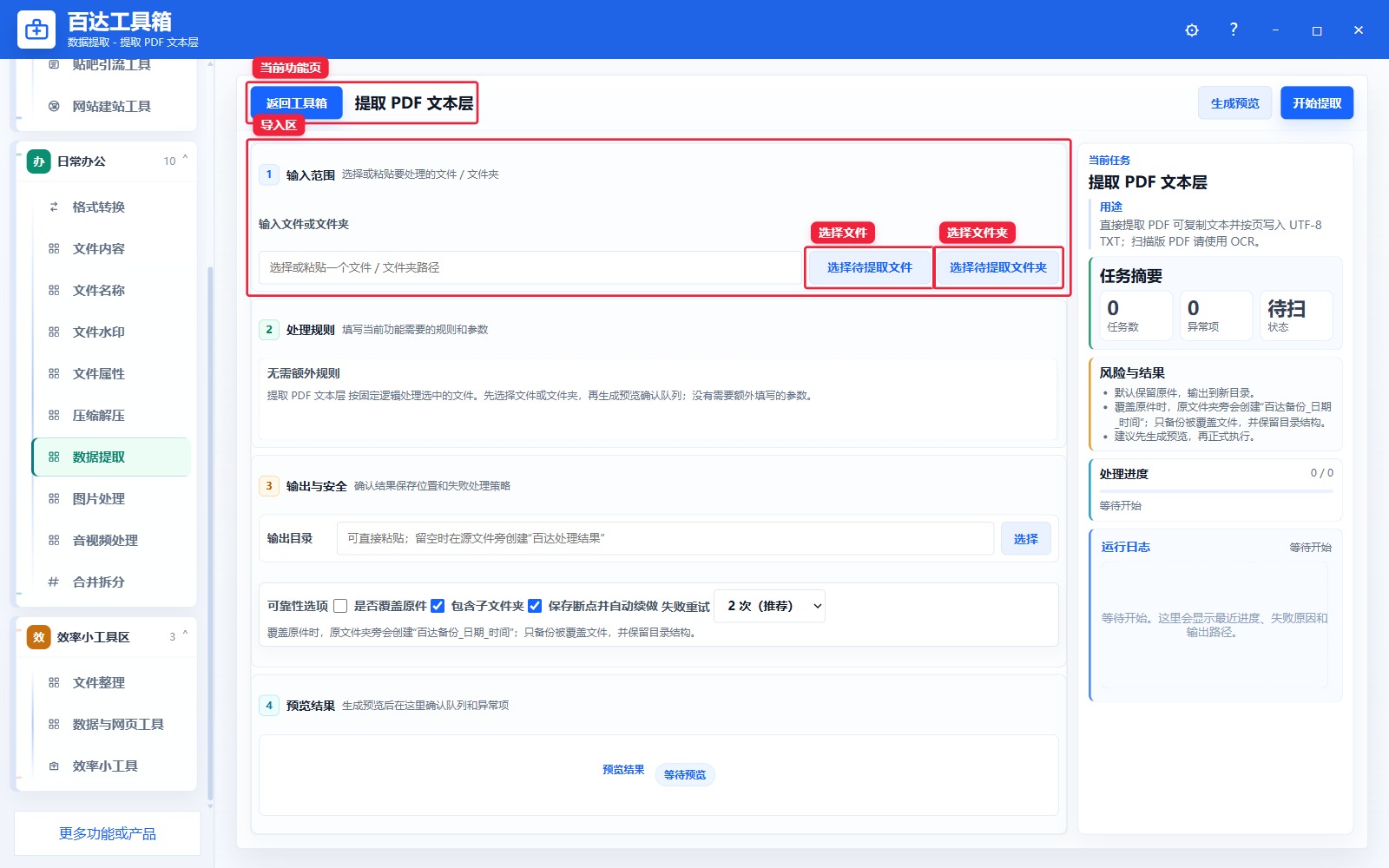Click the 任务数 summary card
1389x868 pixels.
(1136, 315)
